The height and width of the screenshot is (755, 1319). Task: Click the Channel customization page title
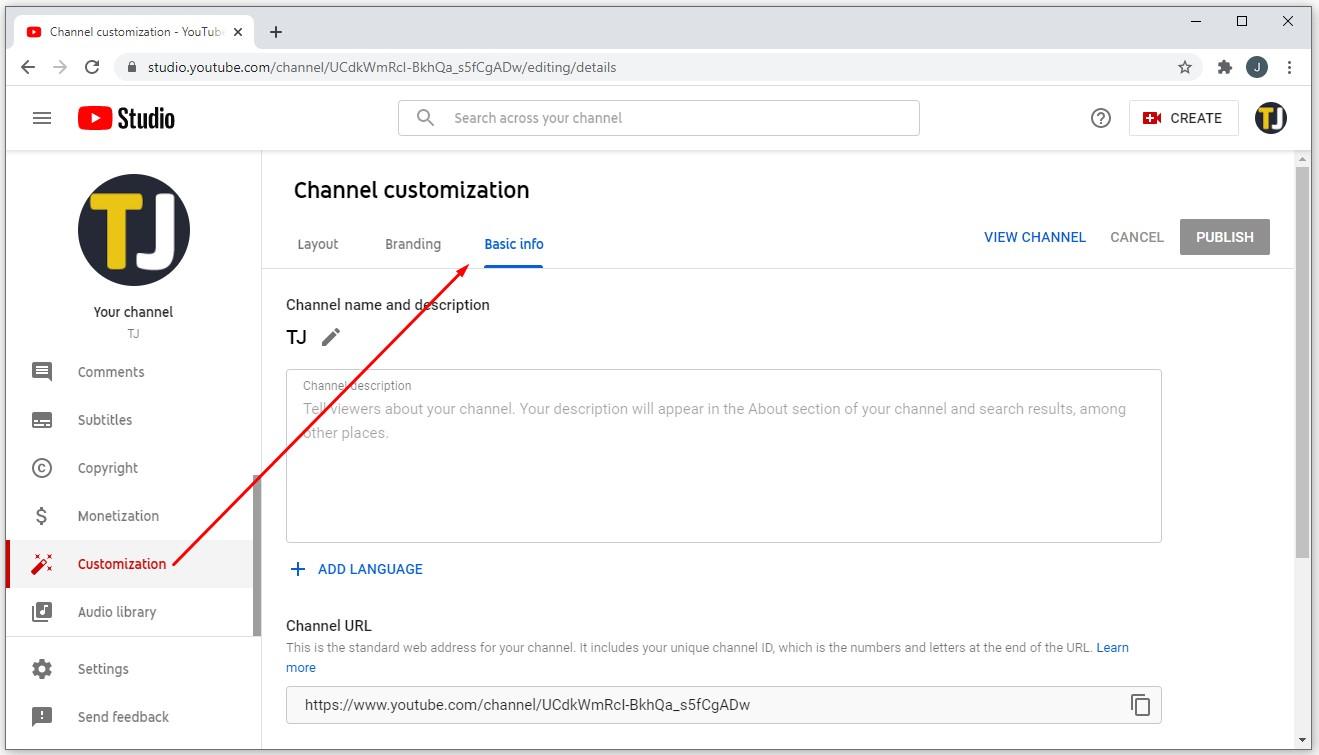tap(412, 190)
